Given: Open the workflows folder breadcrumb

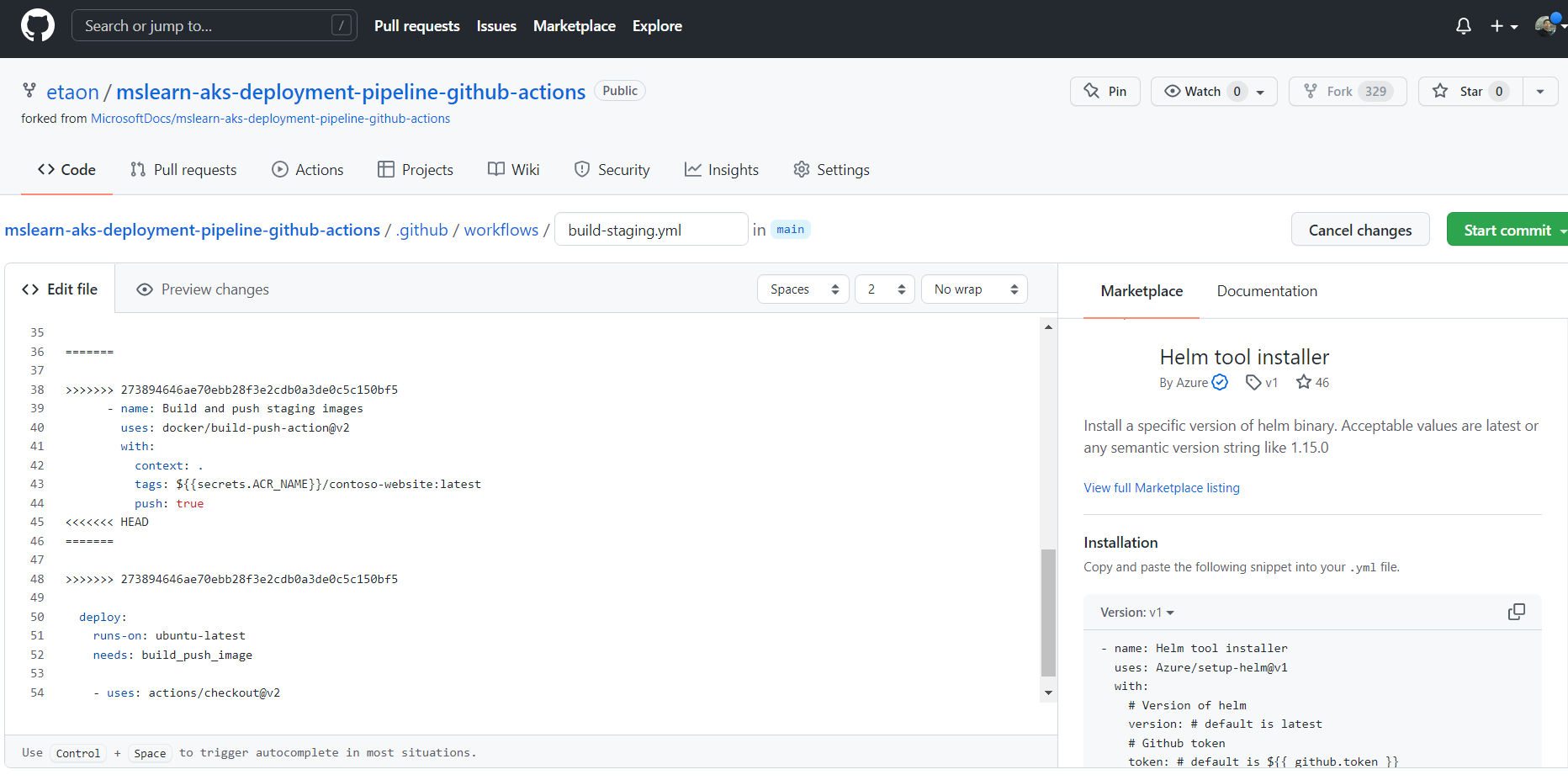Looking at the screenshot, I should (501, 230).
